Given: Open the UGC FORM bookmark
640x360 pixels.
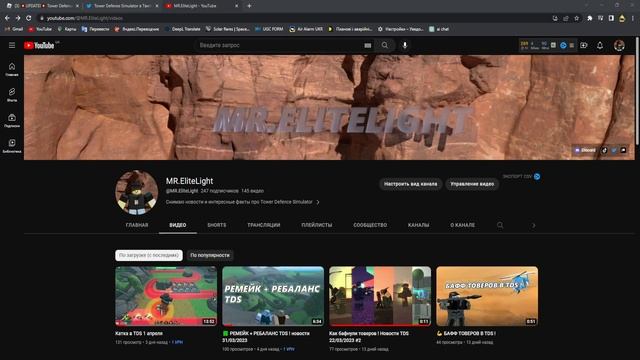Looking at the screenshot, I should point(269,29).
